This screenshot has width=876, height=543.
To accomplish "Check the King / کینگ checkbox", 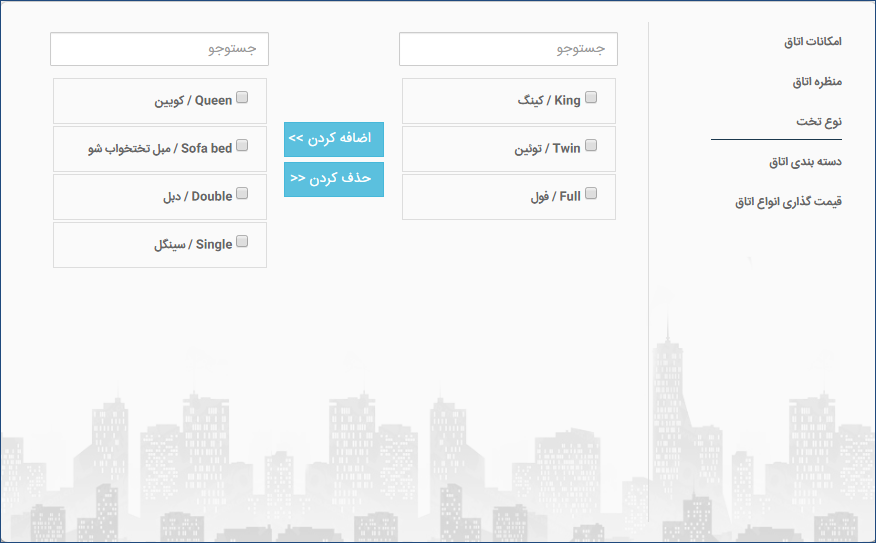I will 591,97.
